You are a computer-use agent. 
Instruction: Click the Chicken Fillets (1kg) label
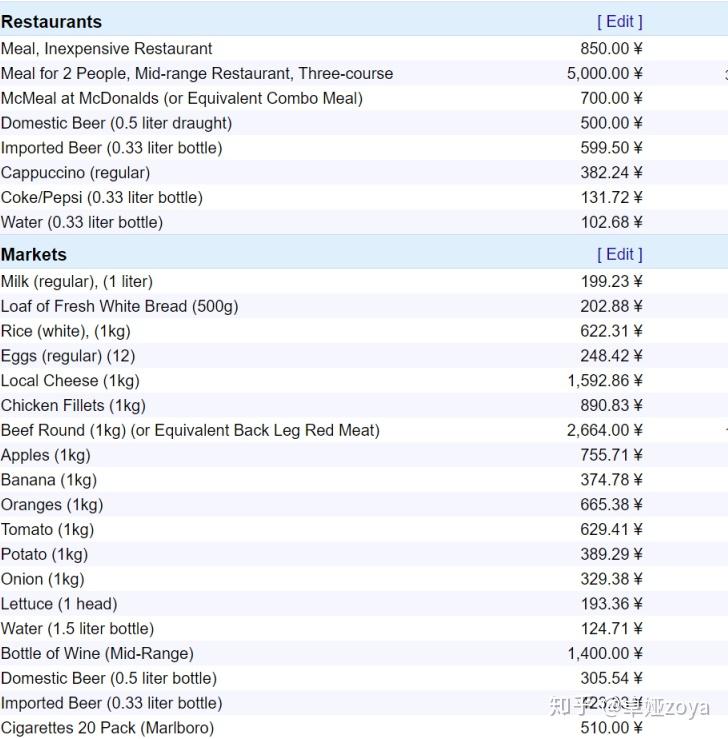point(73,405)
